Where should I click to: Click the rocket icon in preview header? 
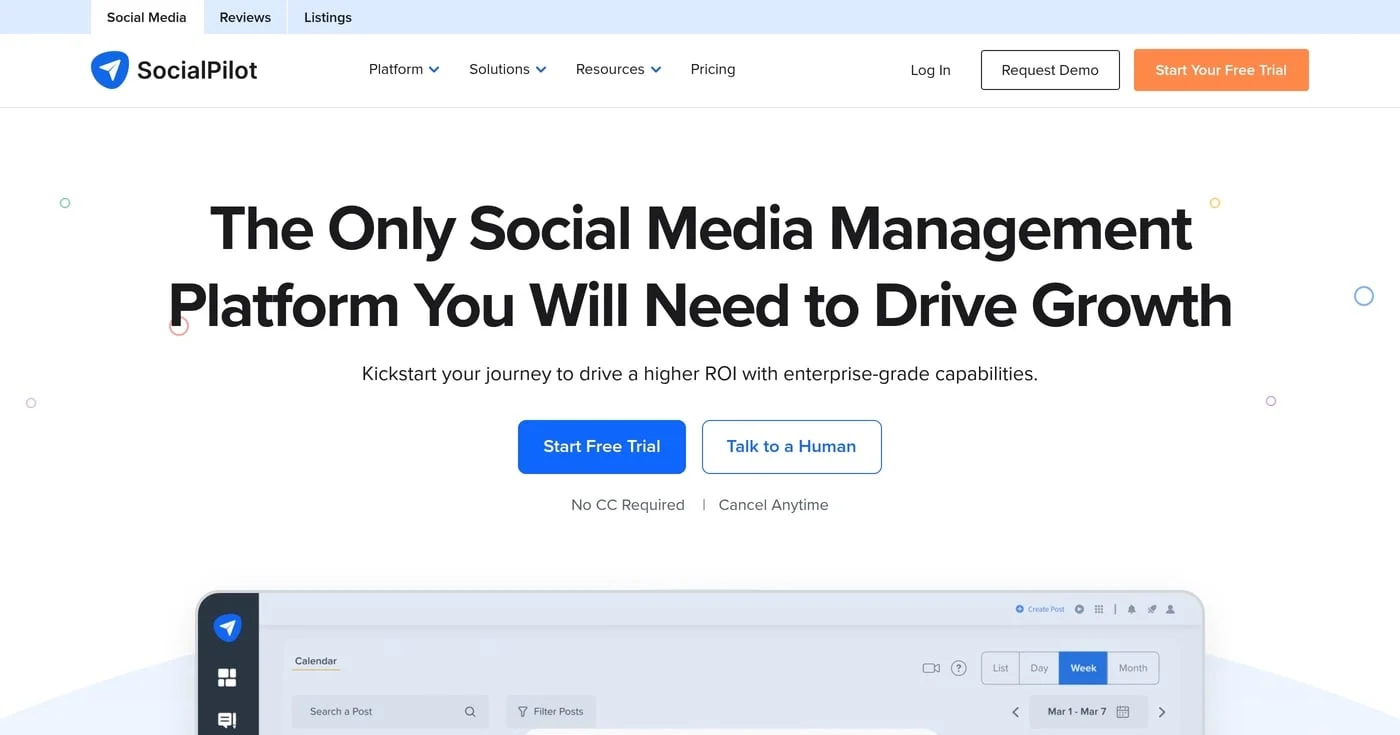click(1151, 609)
